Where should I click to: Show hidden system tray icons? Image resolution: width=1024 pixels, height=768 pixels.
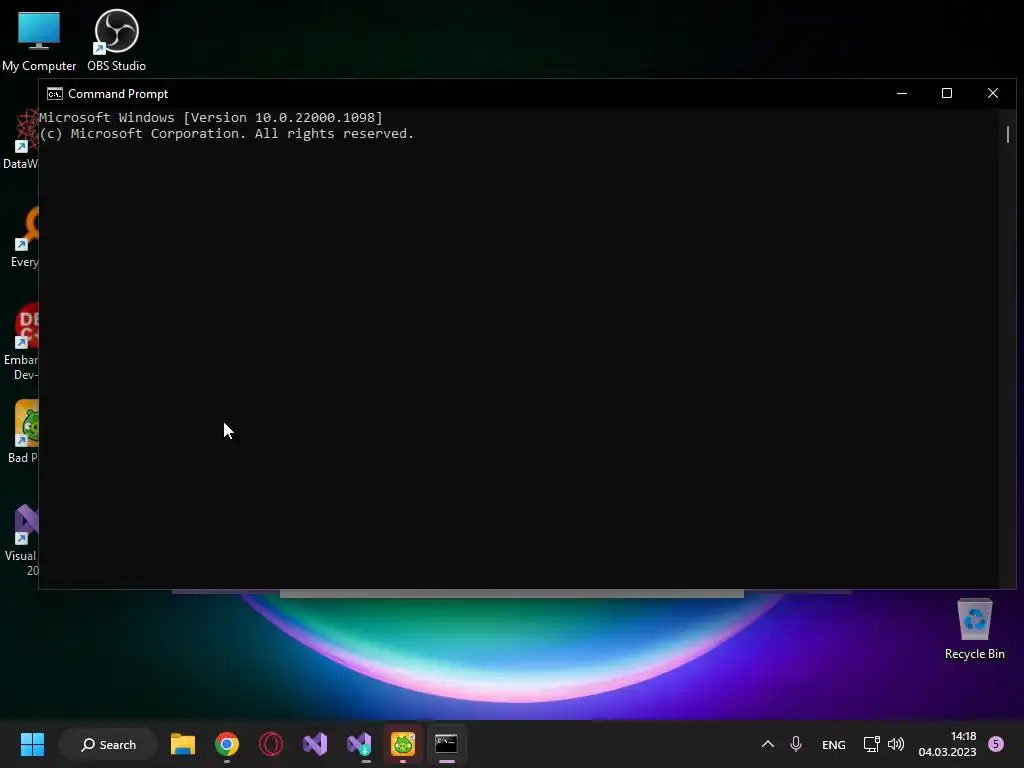768,744
